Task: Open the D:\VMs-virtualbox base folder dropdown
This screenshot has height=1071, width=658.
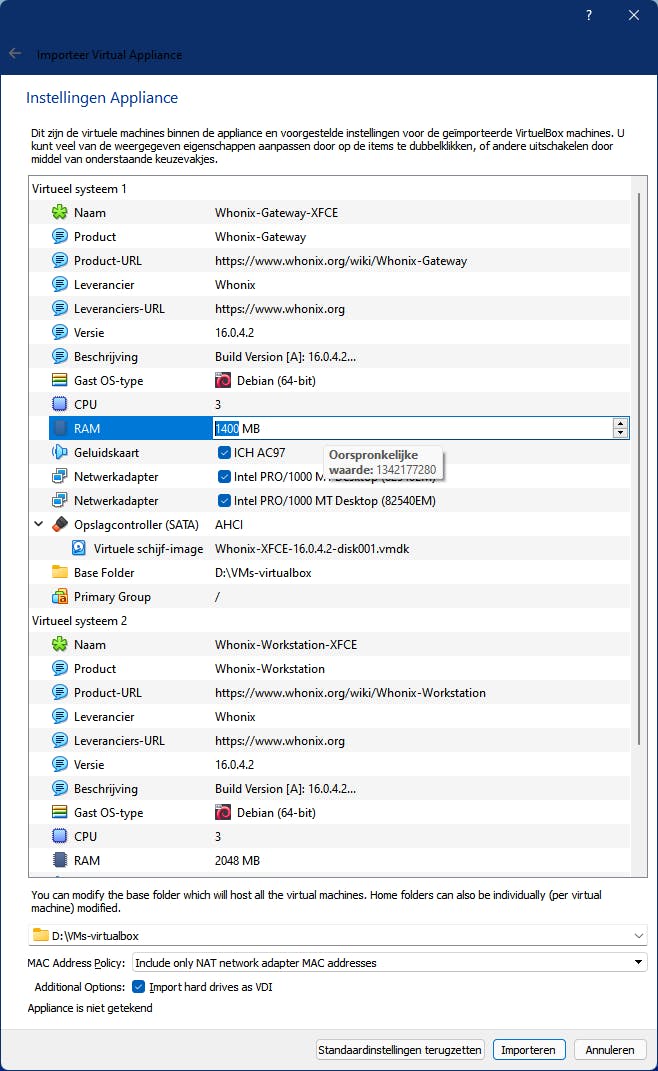Action: coord(638,935)
